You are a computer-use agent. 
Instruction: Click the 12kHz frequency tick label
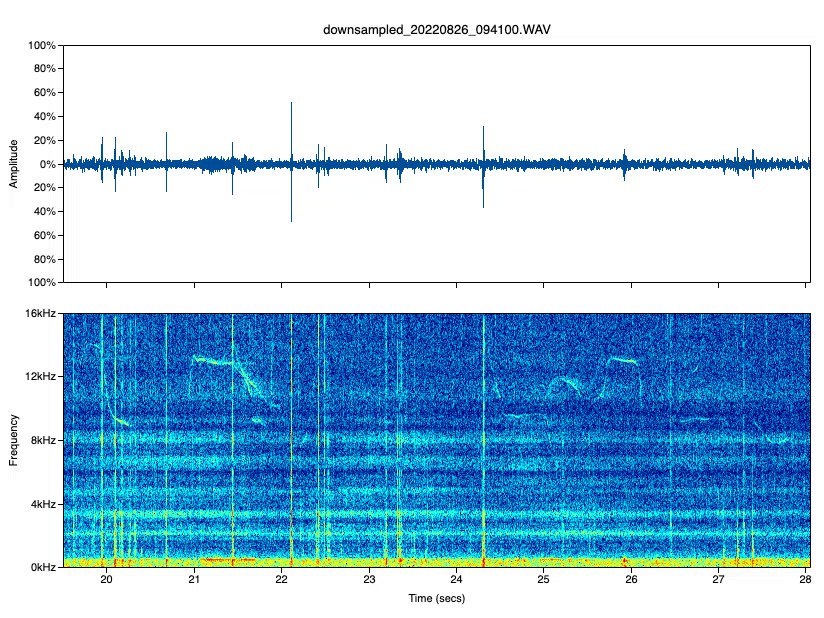41,377
